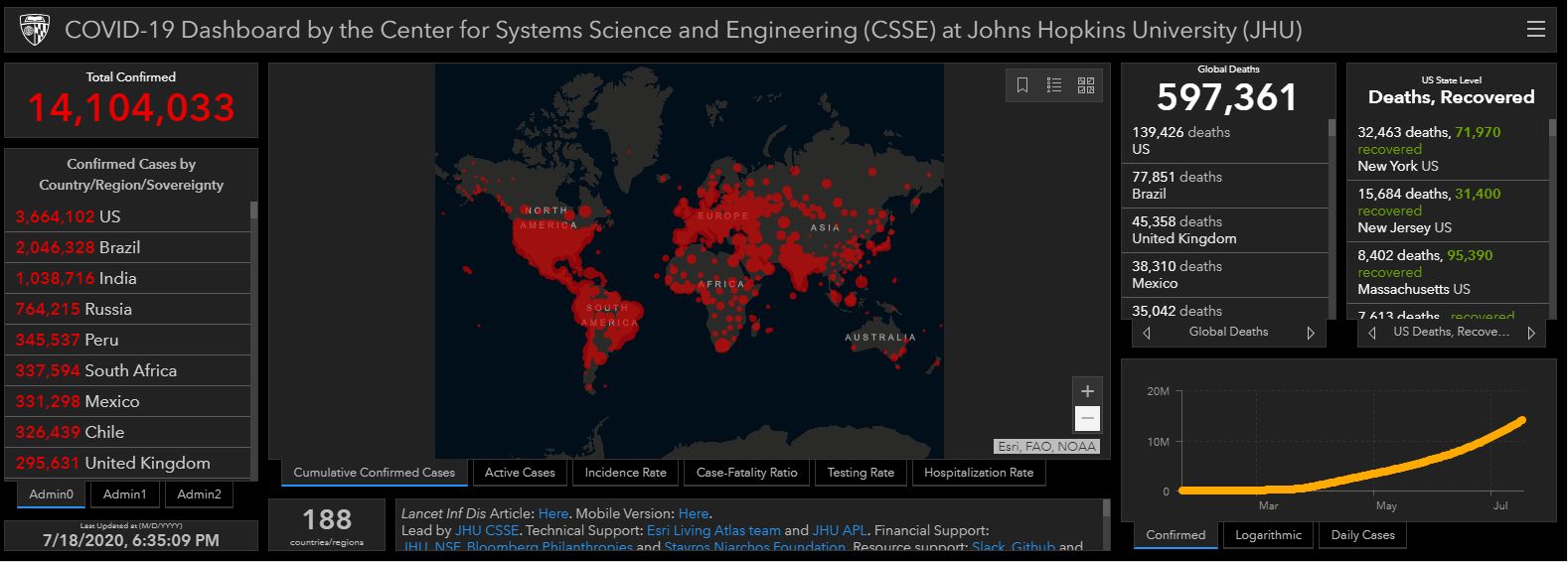Open the JHU APL link

click(x=840, y=530)
